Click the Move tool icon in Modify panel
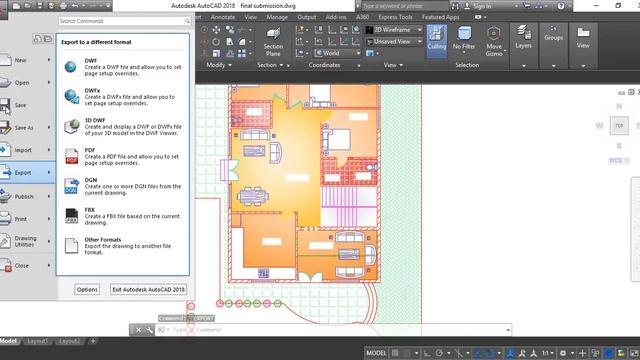 (x=216, y=29)
